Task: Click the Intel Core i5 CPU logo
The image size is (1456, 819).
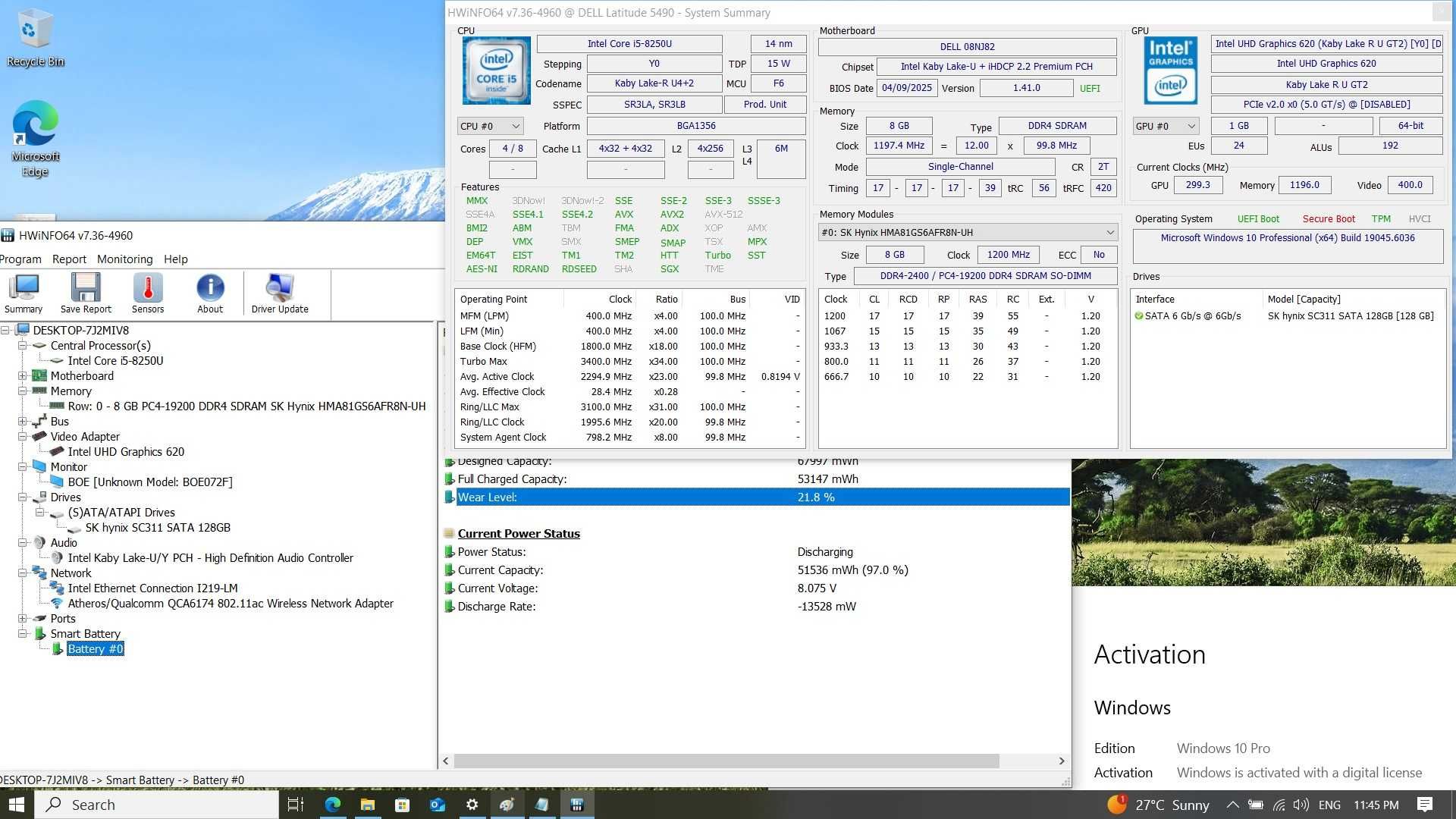Action: pos(497,71)
